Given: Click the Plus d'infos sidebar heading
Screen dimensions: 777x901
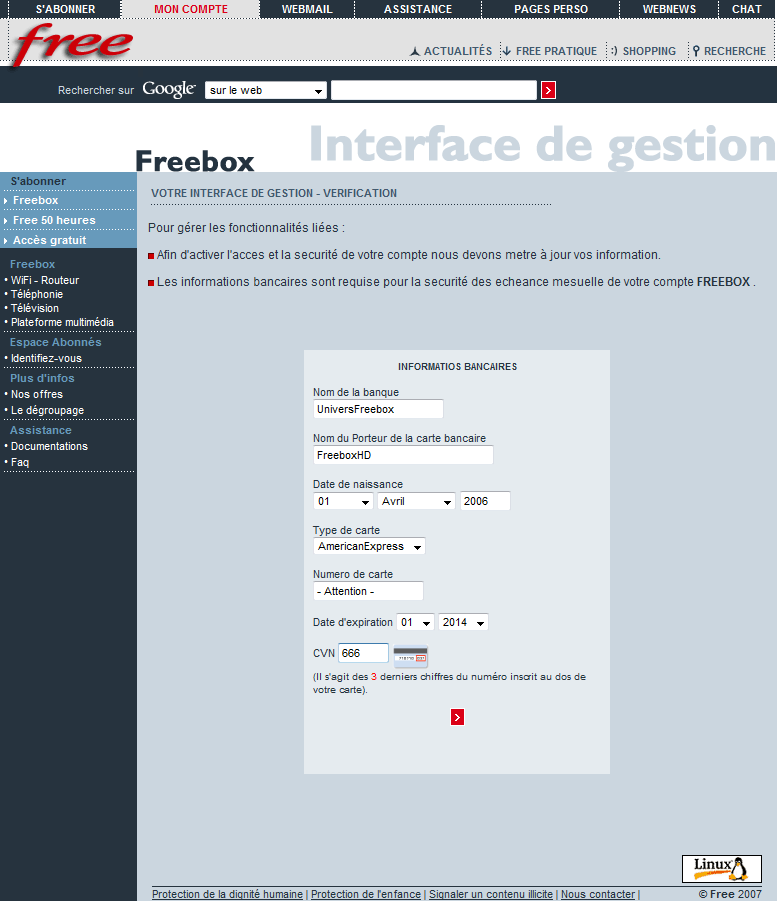Looking at the screenshot, I should [x=42, y=379].
